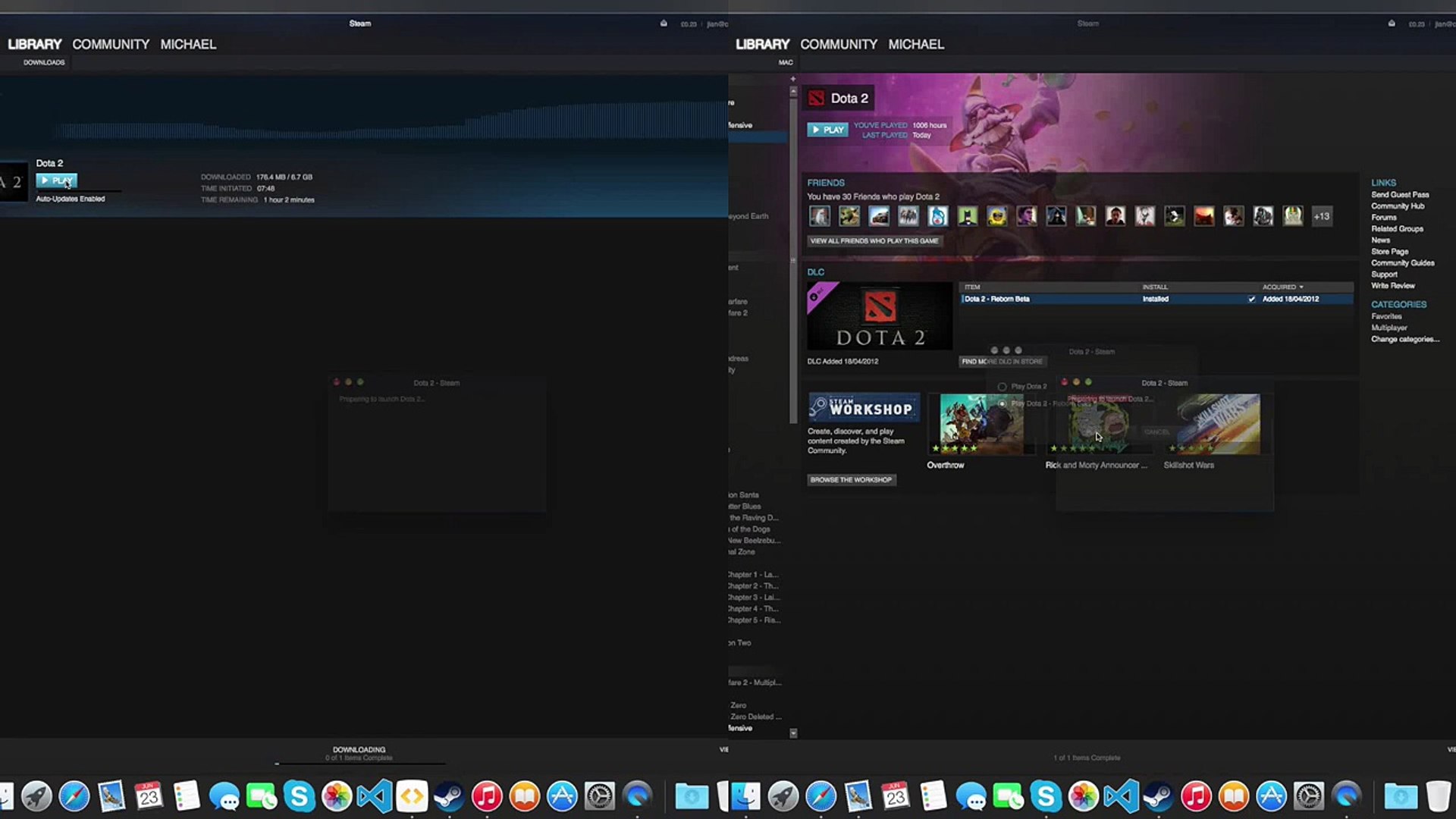Switch to Downloads sub-tab in left window

pos(44,62)
